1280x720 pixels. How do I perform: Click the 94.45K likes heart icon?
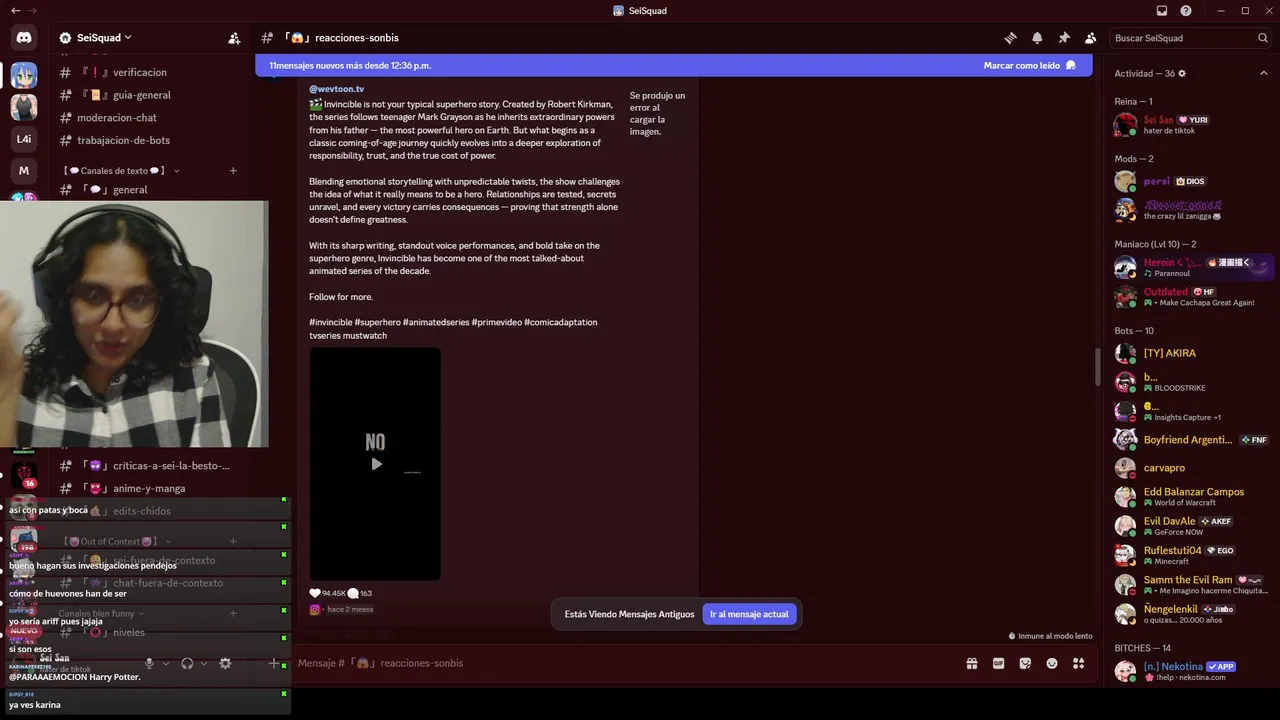pyautogui.click(x=315, y=593)
